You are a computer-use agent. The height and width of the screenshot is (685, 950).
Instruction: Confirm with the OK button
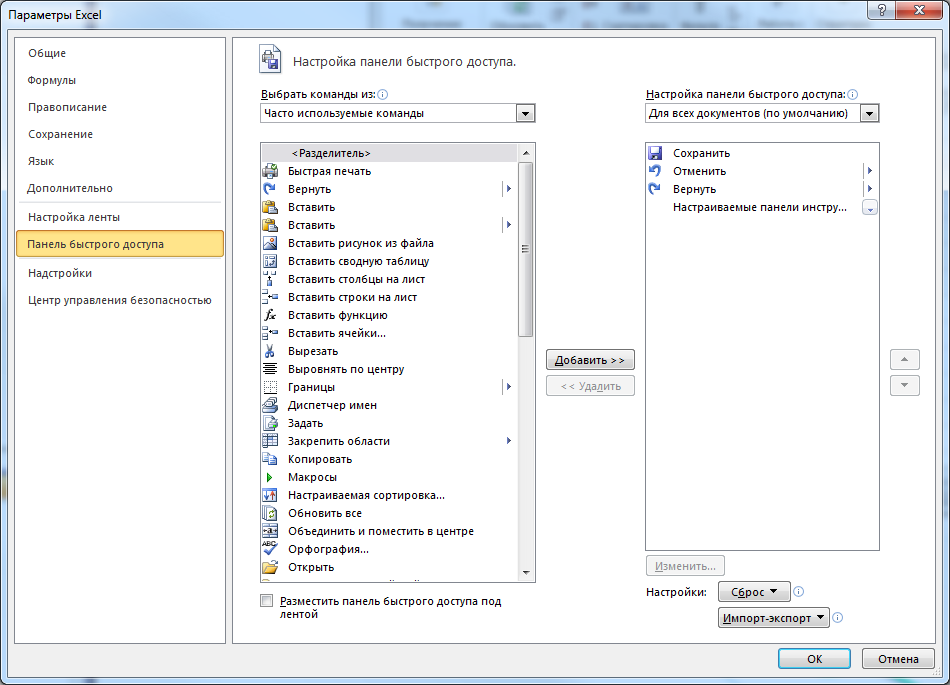(814, 659)
